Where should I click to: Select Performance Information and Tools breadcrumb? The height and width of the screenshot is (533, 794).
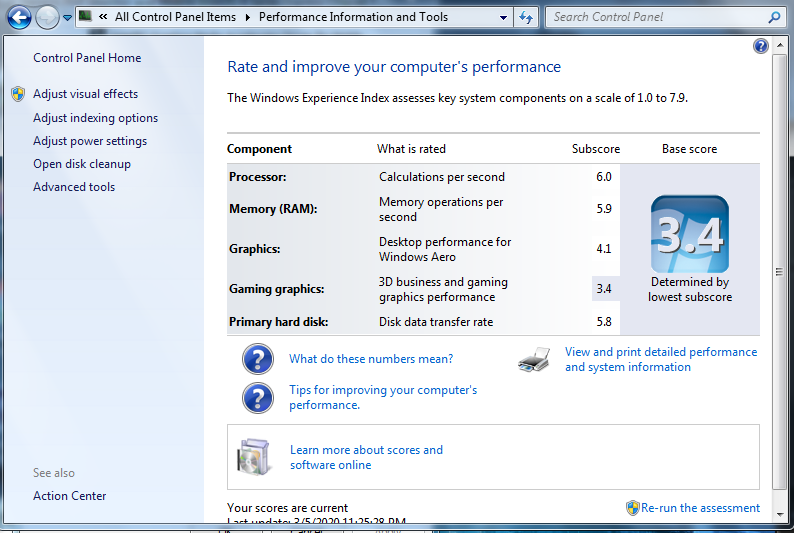(353, 17)
